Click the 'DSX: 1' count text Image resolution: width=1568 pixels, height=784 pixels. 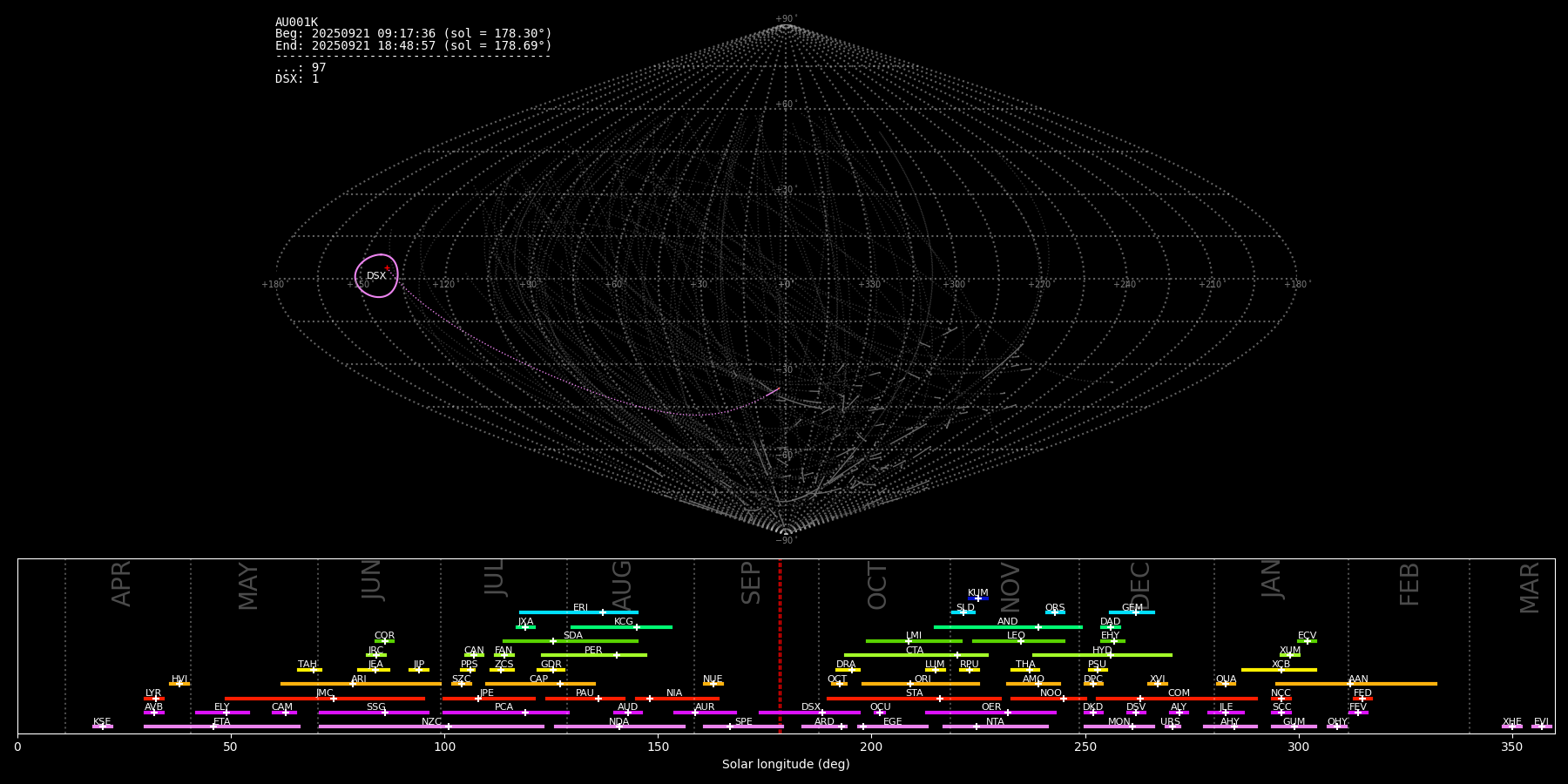(x=297, y=78)
